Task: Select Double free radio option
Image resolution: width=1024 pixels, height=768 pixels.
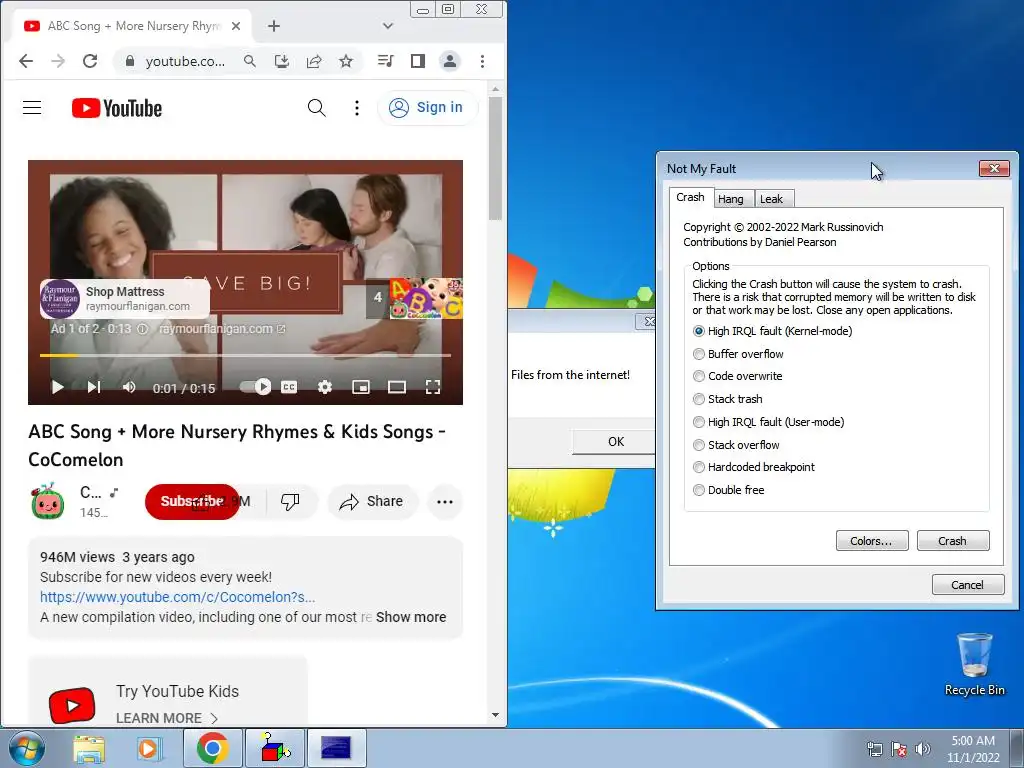Action: (x=729, y=490)
